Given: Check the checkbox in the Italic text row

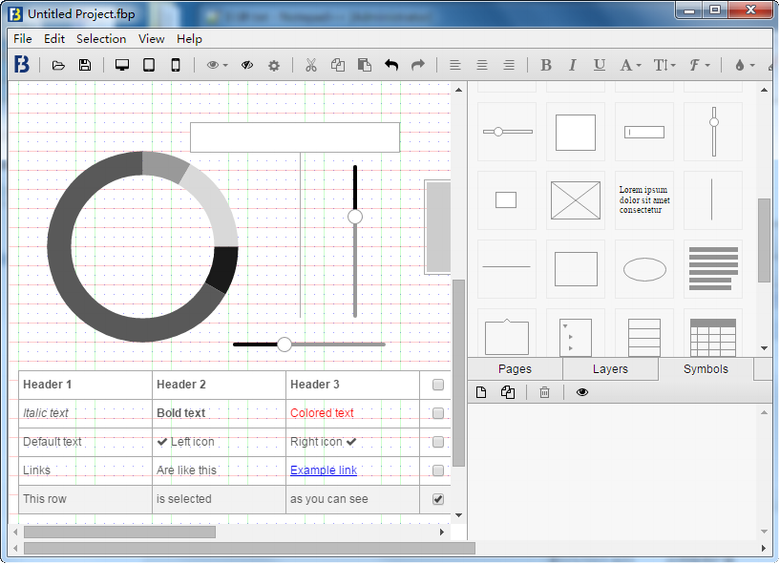Looking at the screenshot, I should 438,413.
